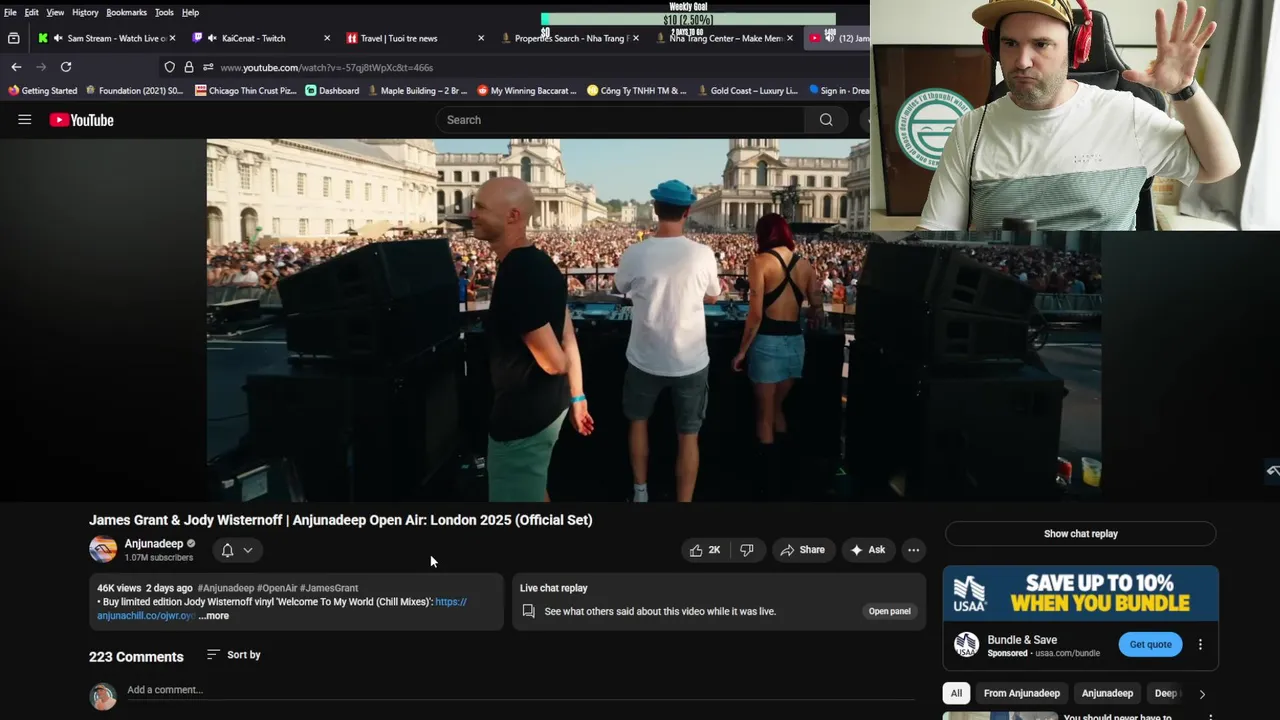The width and height of the screenshot is (1280, 720).
Task: Unmute the Sam Stream tab audio icon
Action: pyautogui.click(x=58, y=38)
